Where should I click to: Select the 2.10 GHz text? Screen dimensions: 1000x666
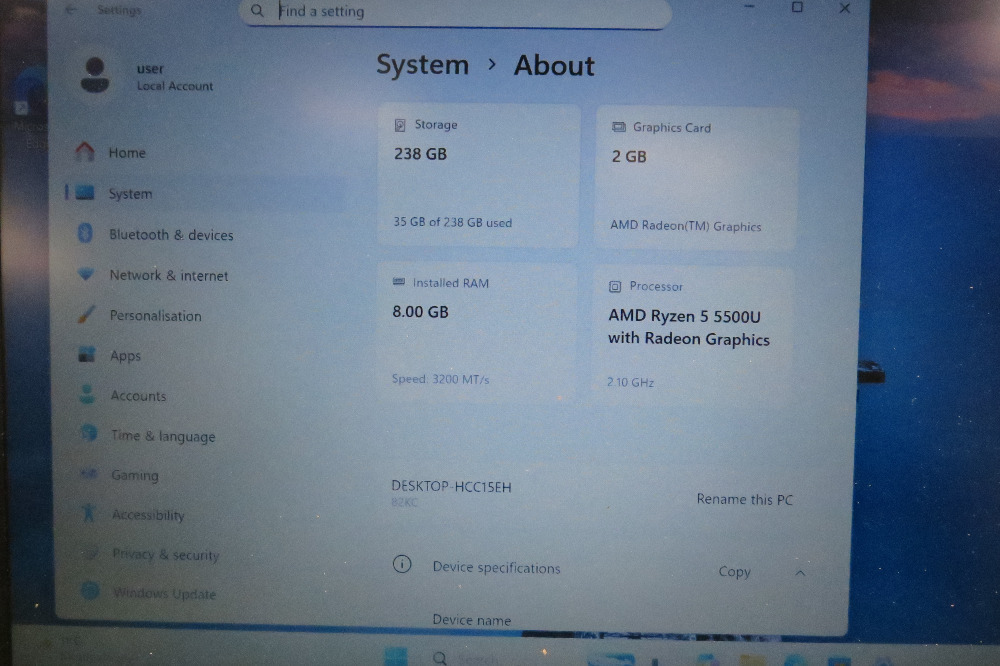point(630,382)
